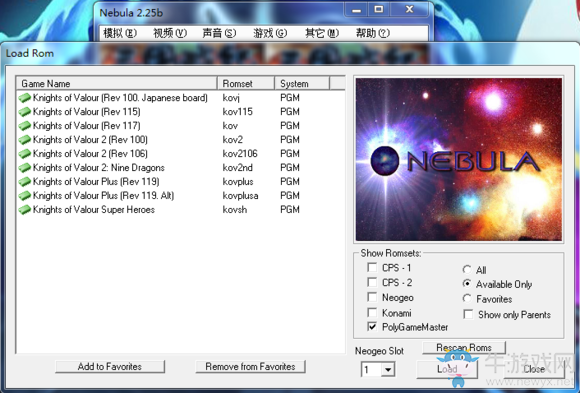This screenshot has height=393, width=580.
Task: Click the green ROM icon for Knights of Valour (Rev 117)
Action: (25, 126)
